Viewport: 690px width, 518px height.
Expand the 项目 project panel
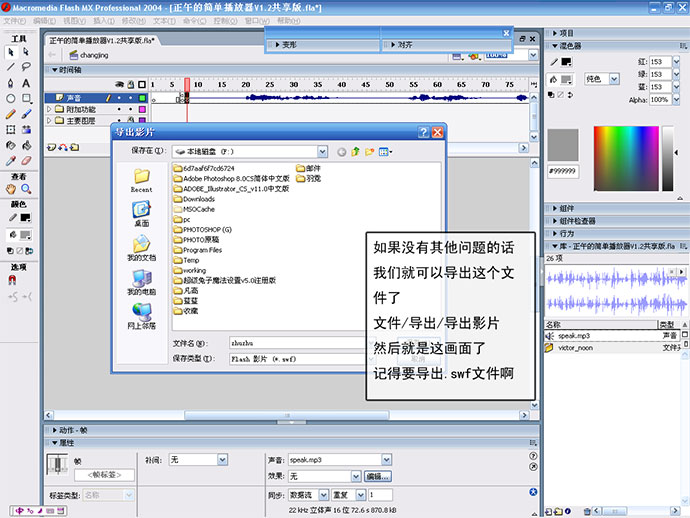[x=555, y=33]
